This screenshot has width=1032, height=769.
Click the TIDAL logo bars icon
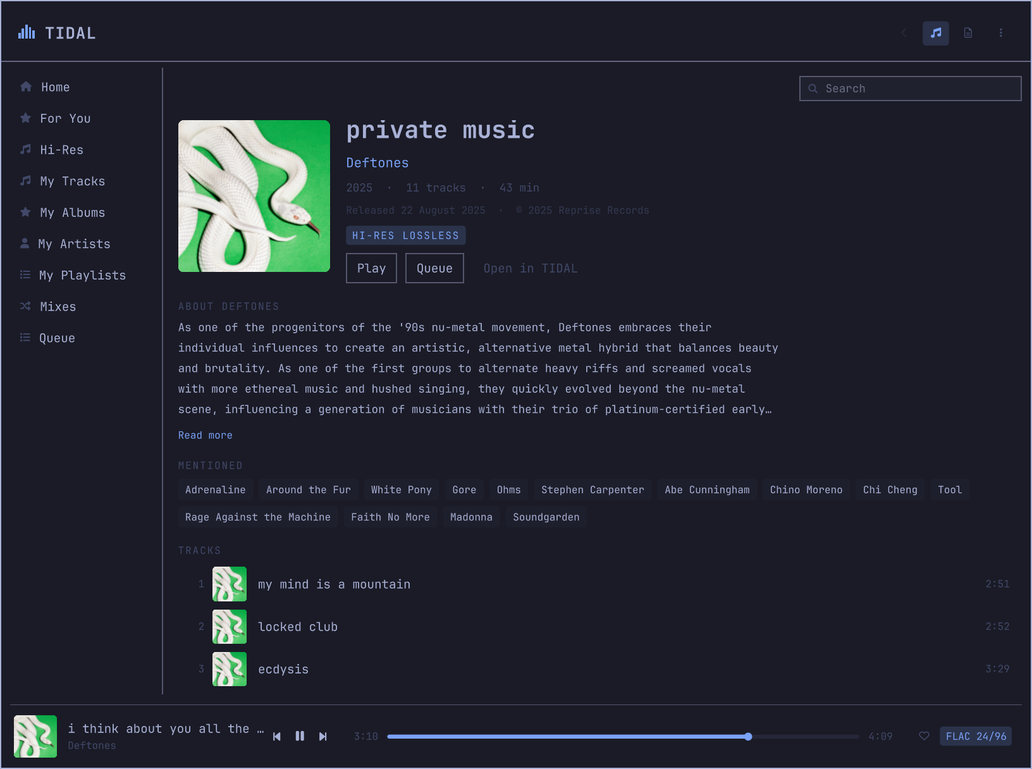point(26,32)
